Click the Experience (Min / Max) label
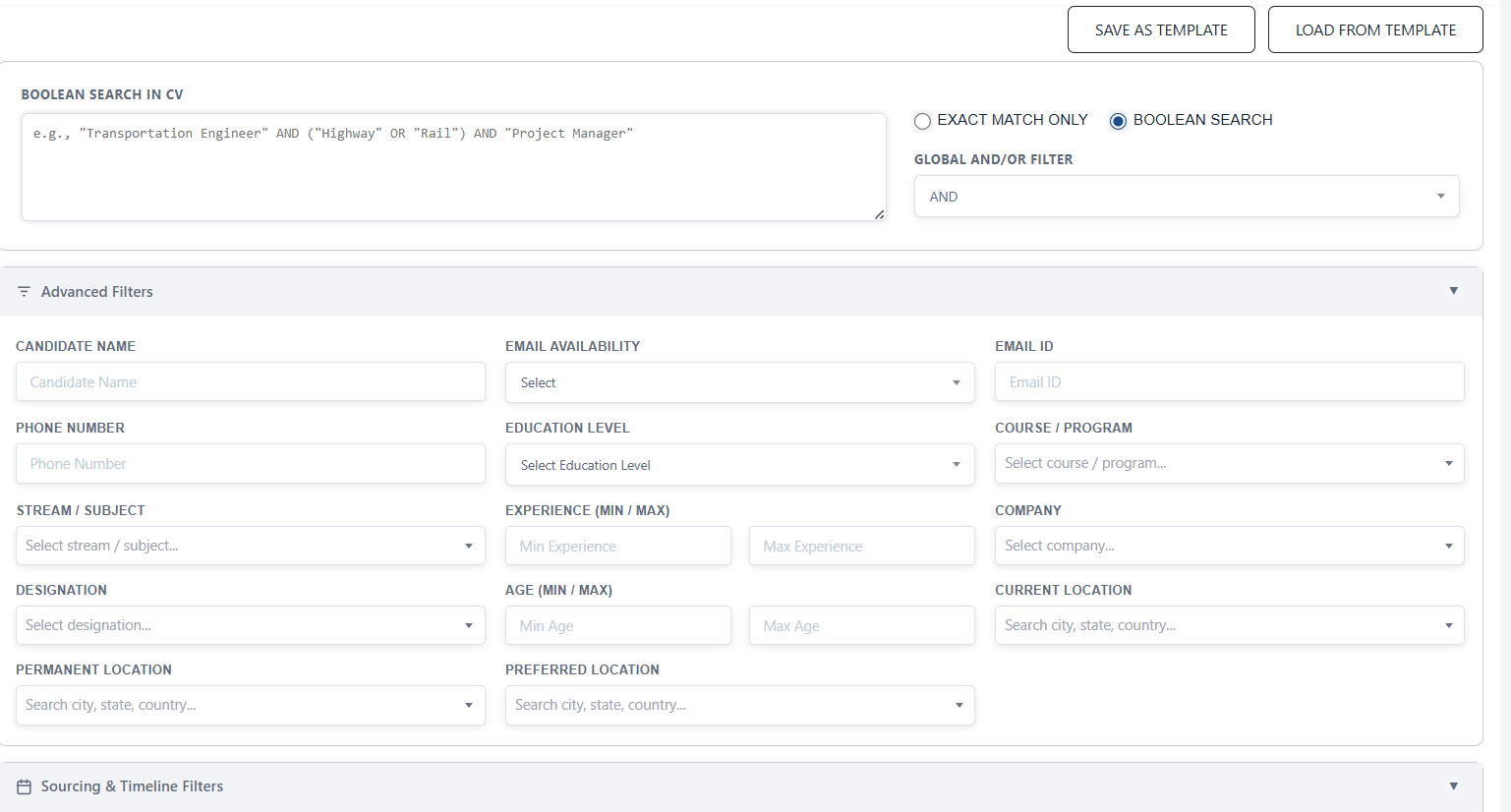The width and height of the screenshot is (1511, 812). (587, 510)
